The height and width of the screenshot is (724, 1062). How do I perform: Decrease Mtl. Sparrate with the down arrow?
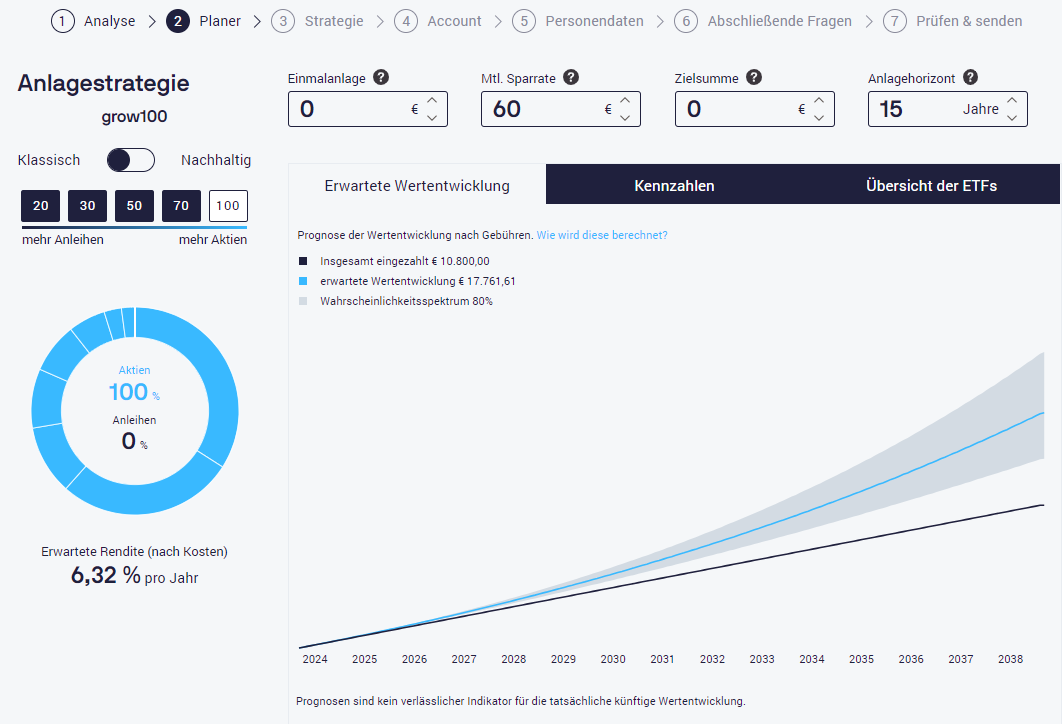coord(625,118)
